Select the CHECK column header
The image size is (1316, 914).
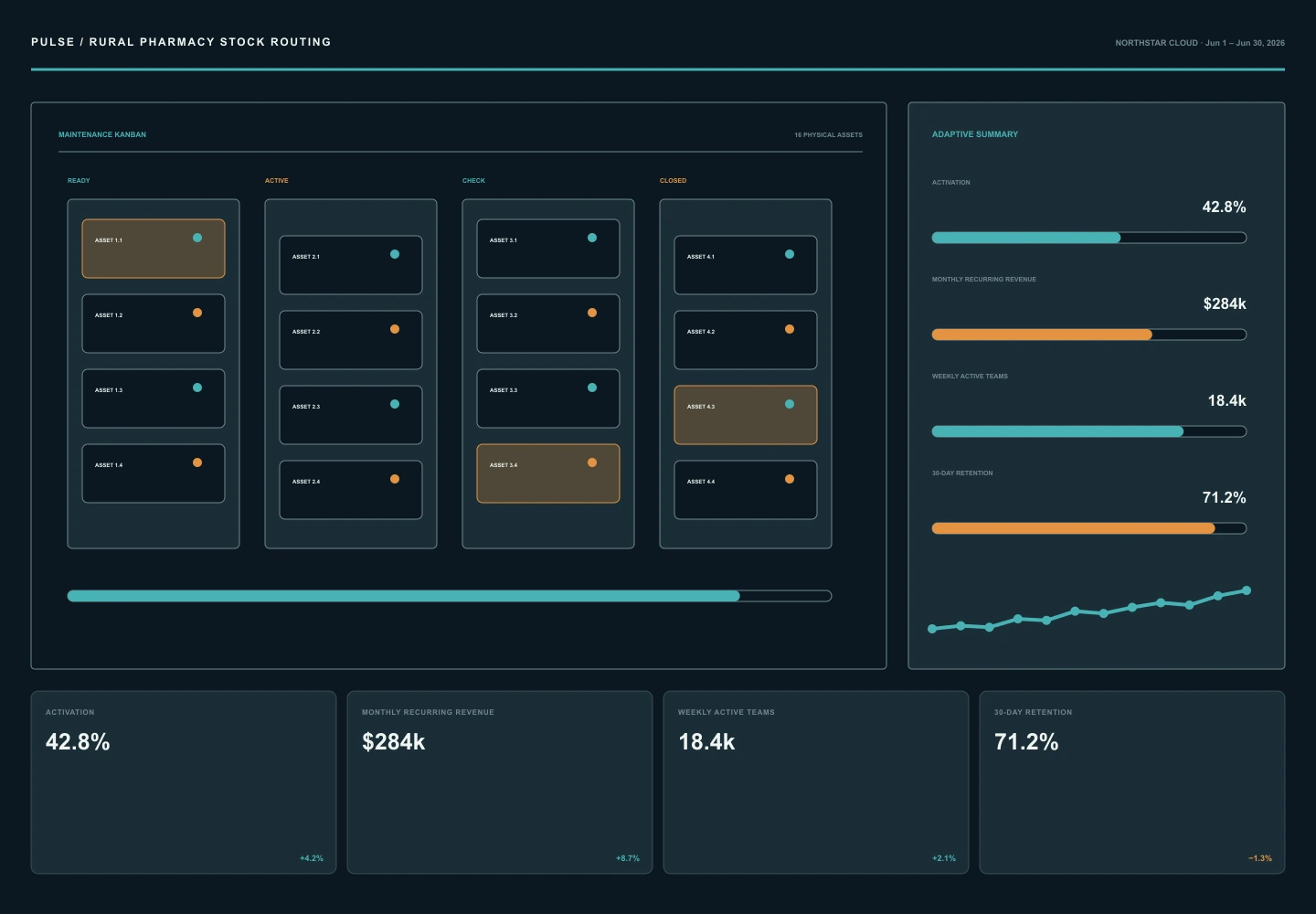(473, 181)
